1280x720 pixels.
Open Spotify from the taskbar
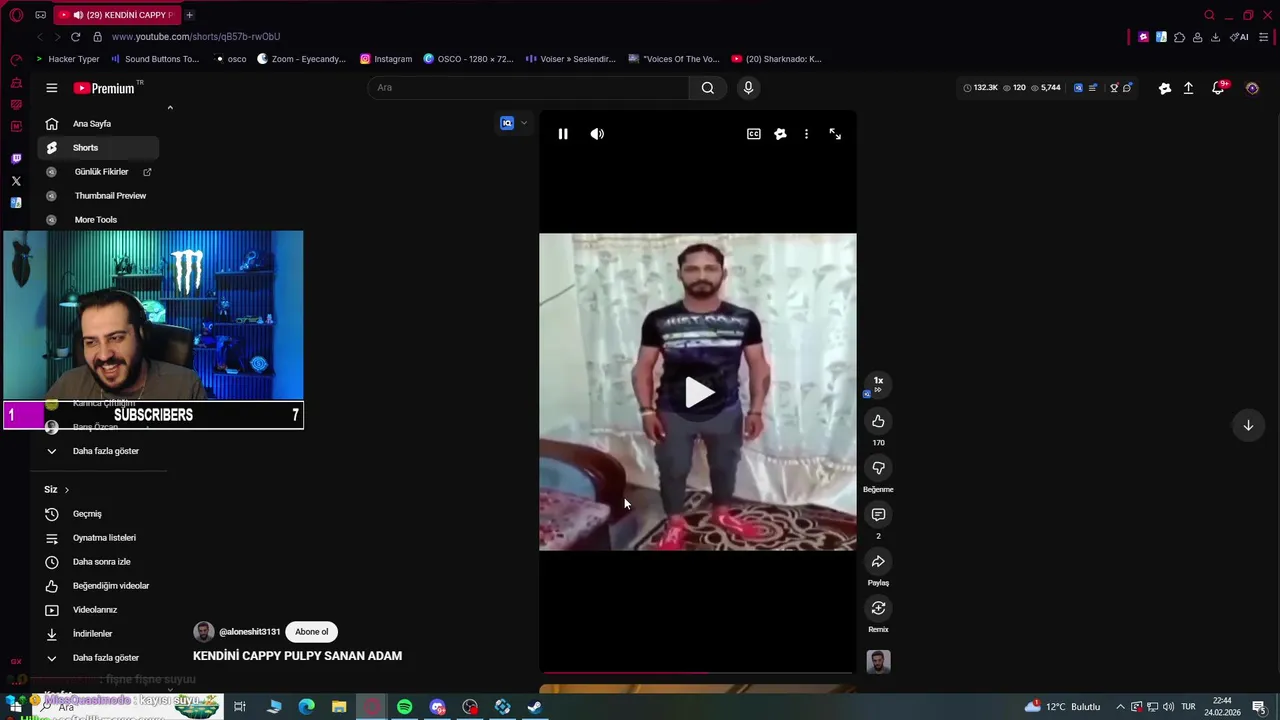click(x=404, y=707)
